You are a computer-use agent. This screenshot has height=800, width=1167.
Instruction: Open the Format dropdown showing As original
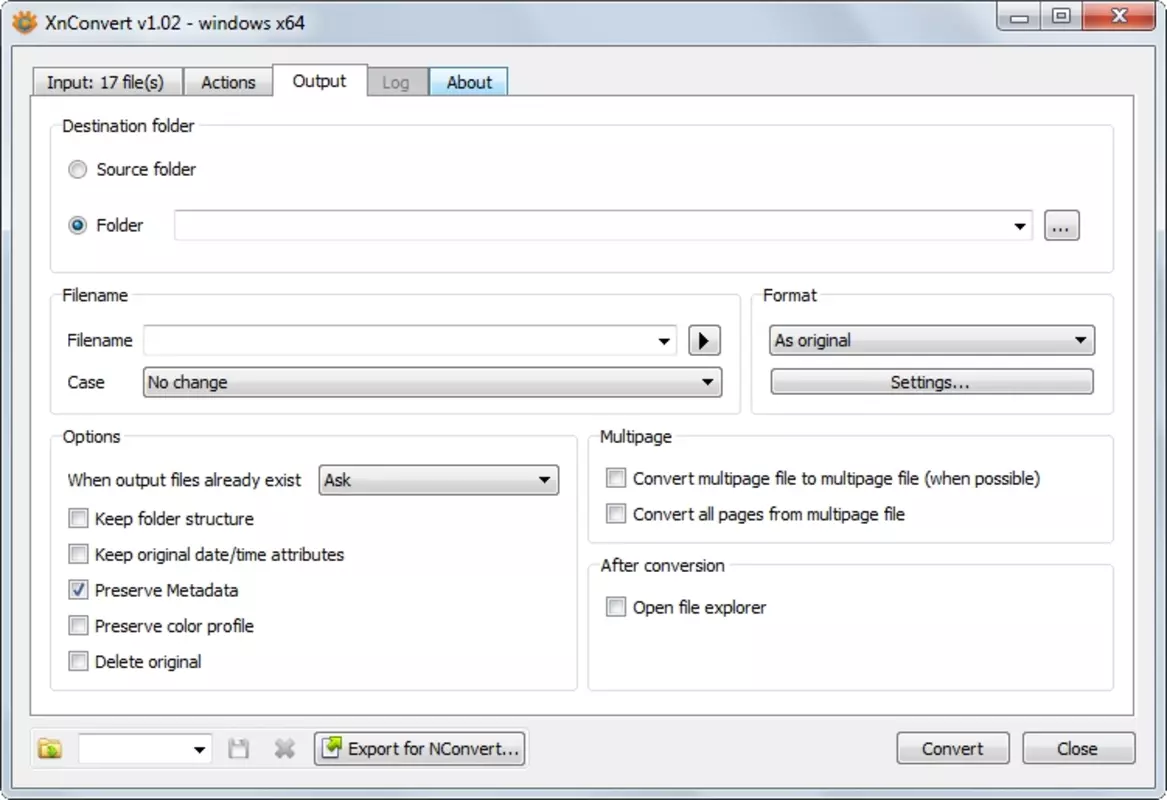(x=932, y=341)
